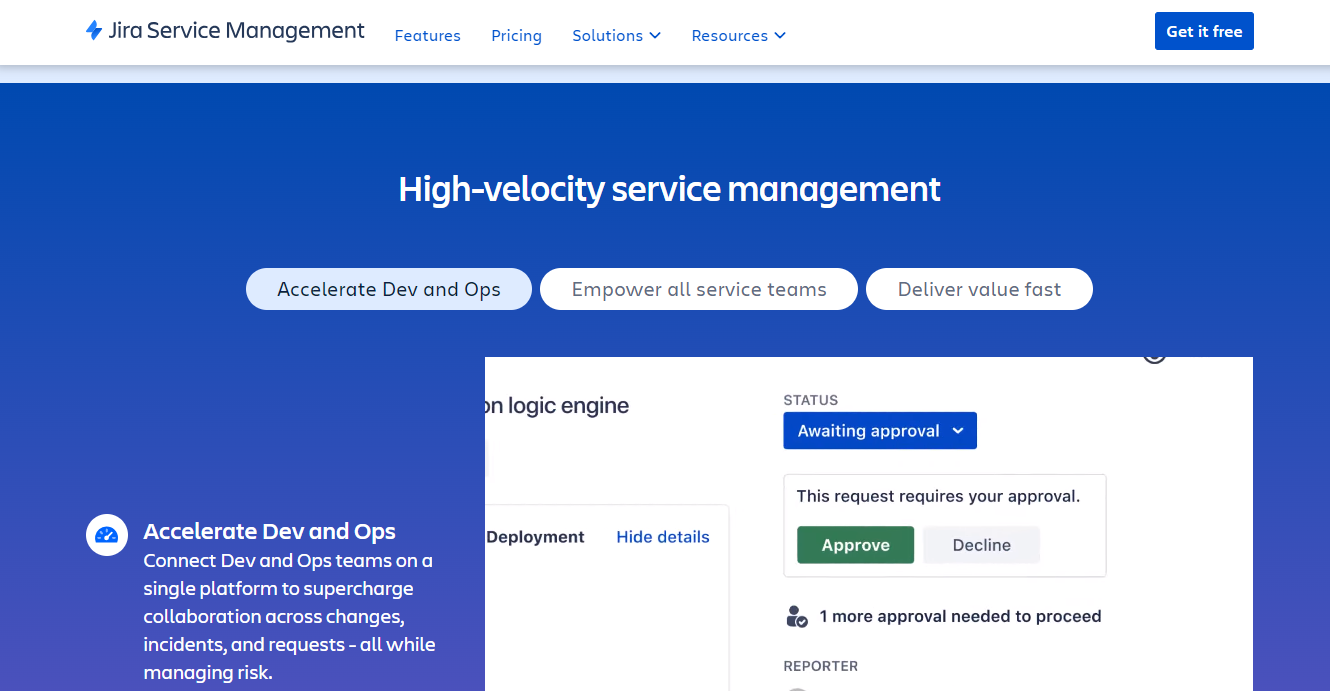Click the speedometer icon beside Accelerate Dev and Ops
The height and width of the screenshot is (691, 1330).
(107, 535)
